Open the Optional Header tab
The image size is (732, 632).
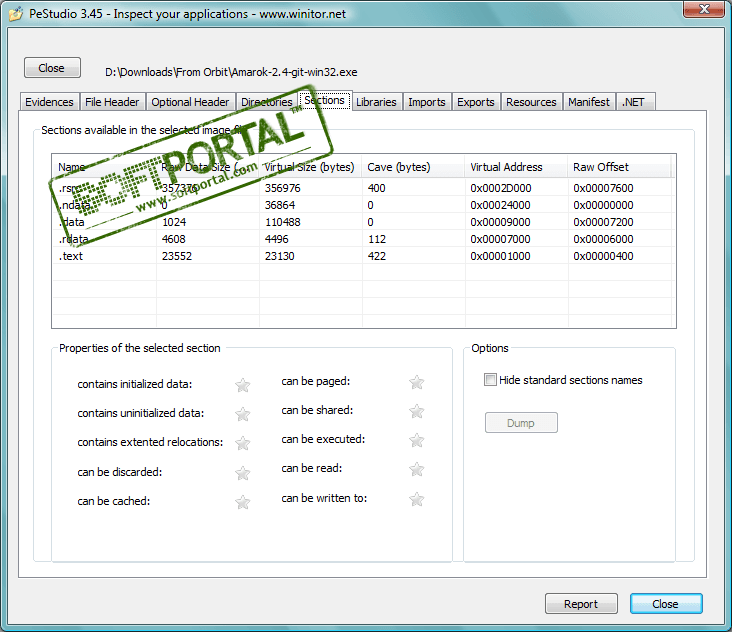(190, 102)
